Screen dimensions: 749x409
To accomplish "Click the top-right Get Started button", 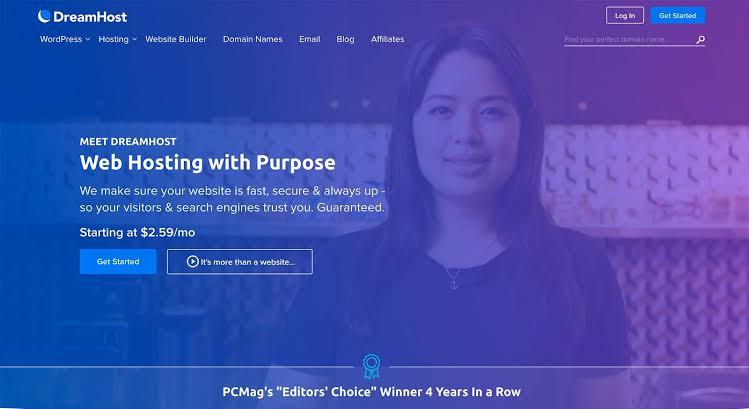I will pyautogui.click(x=677, y=15).
